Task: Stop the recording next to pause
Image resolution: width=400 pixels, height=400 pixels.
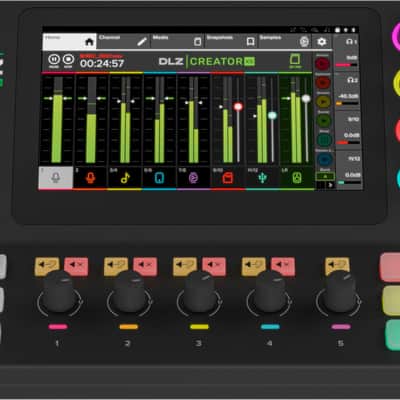Action: pyautogui.click(x=68, y=60)
